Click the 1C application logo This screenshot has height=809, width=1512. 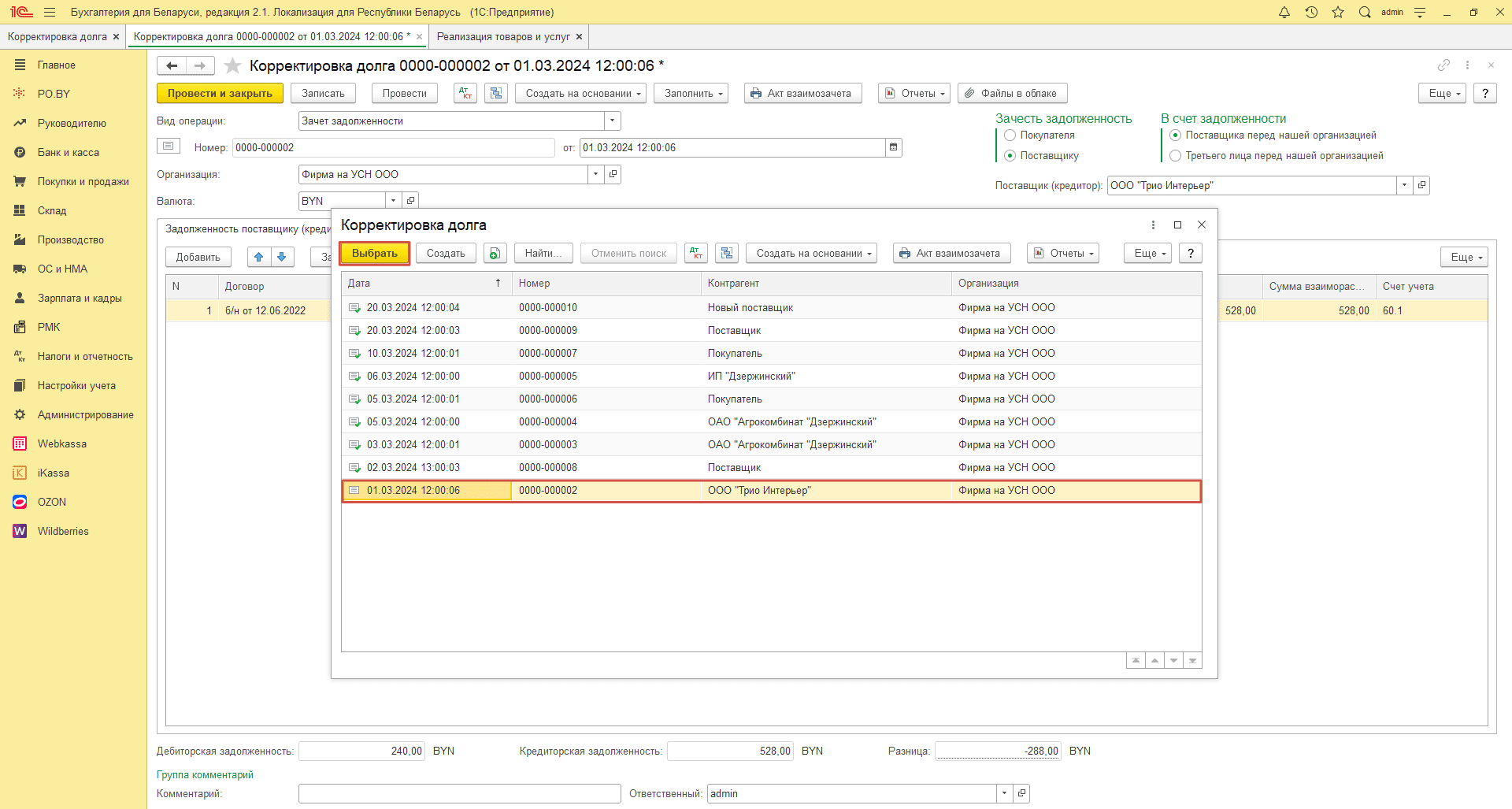(x=21, y=12)
